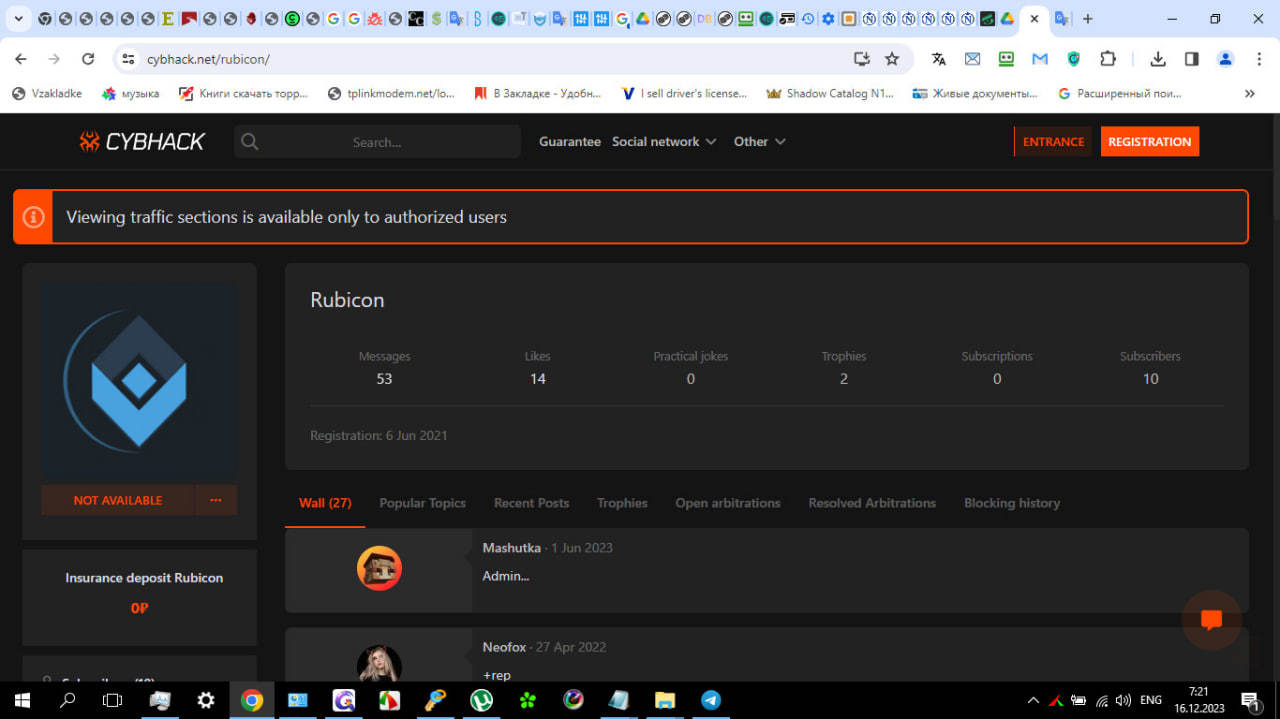The width and height of the screenshot is (1280, 719).
Task: Open the Gmail extension icon
Action: 1040,59
